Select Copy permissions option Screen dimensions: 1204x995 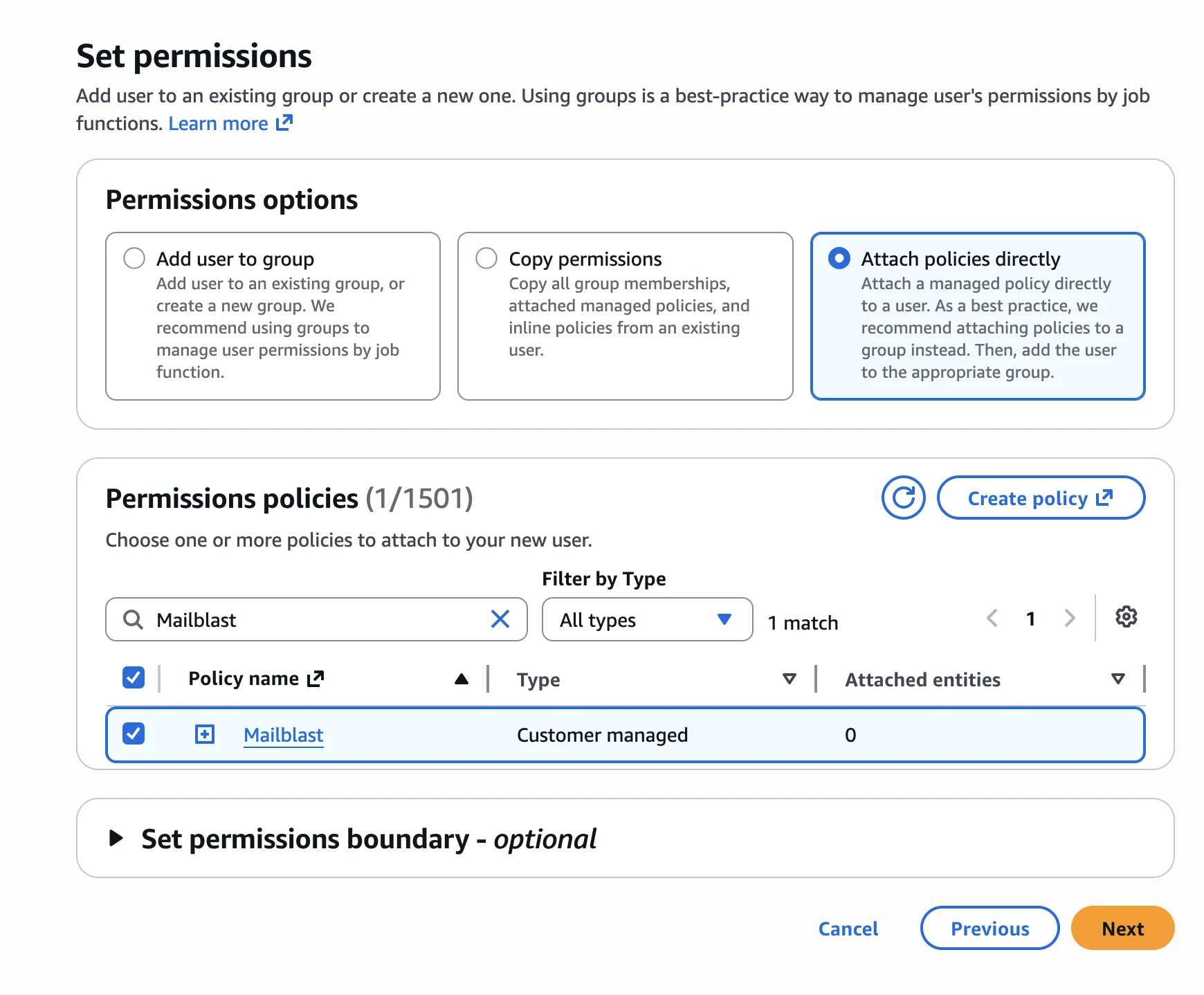click(486, 258)
